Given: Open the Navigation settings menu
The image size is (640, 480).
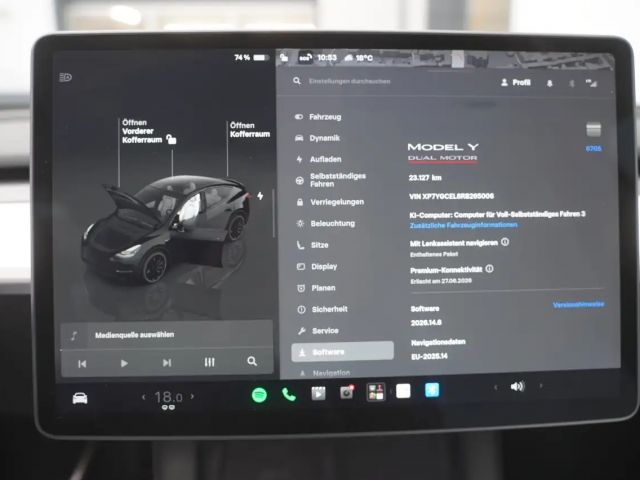Looking at the screenshot, I should click(325, 373).
